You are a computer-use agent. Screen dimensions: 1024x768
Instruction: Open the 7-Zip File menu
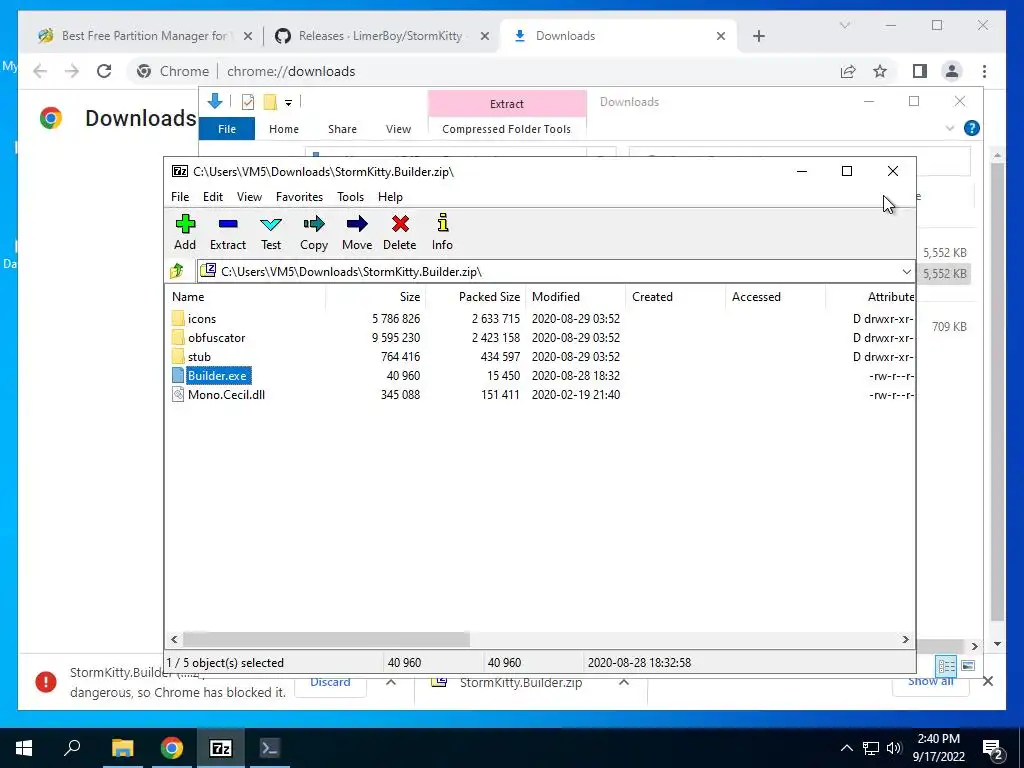pos(180,197)
